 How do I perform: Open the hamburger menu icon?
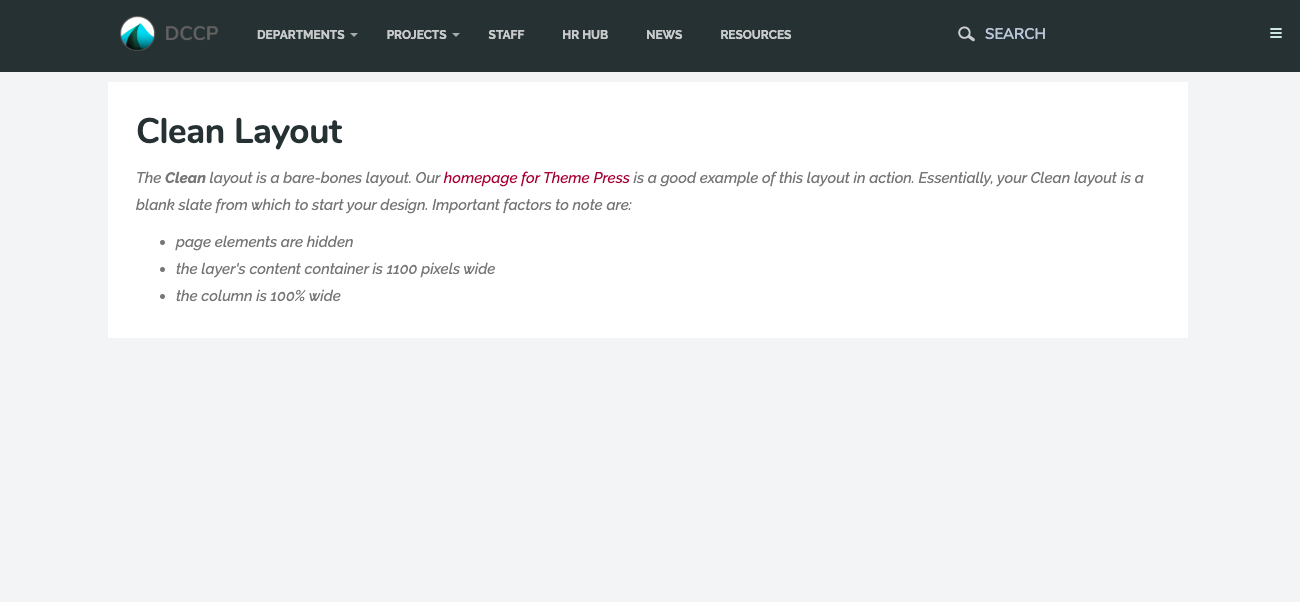click(1276, 33)
